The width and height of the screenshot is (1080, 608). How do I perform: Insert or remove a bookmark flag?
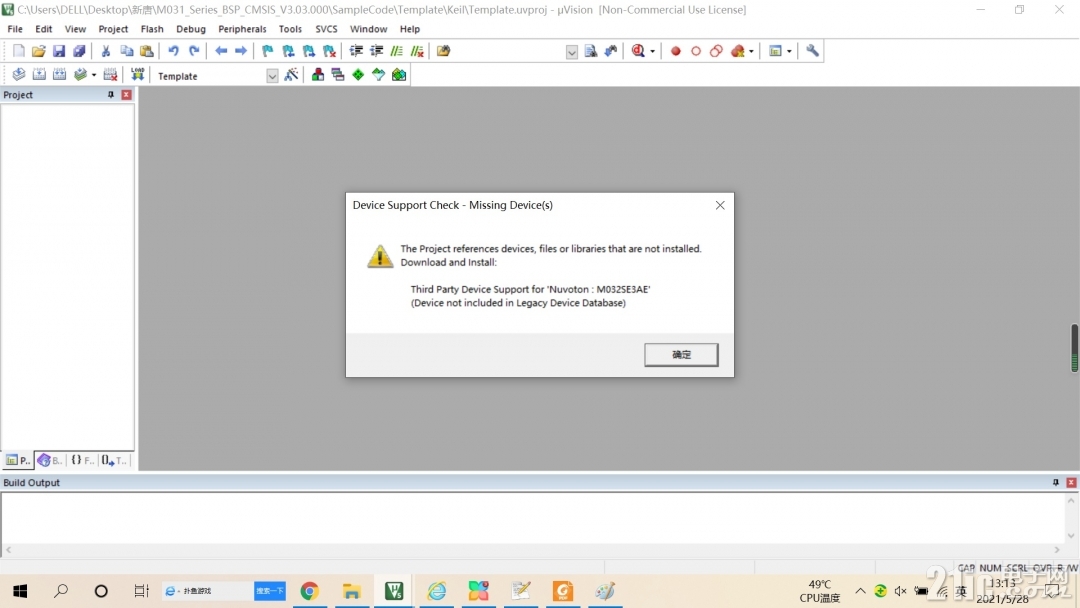(268, 51)
